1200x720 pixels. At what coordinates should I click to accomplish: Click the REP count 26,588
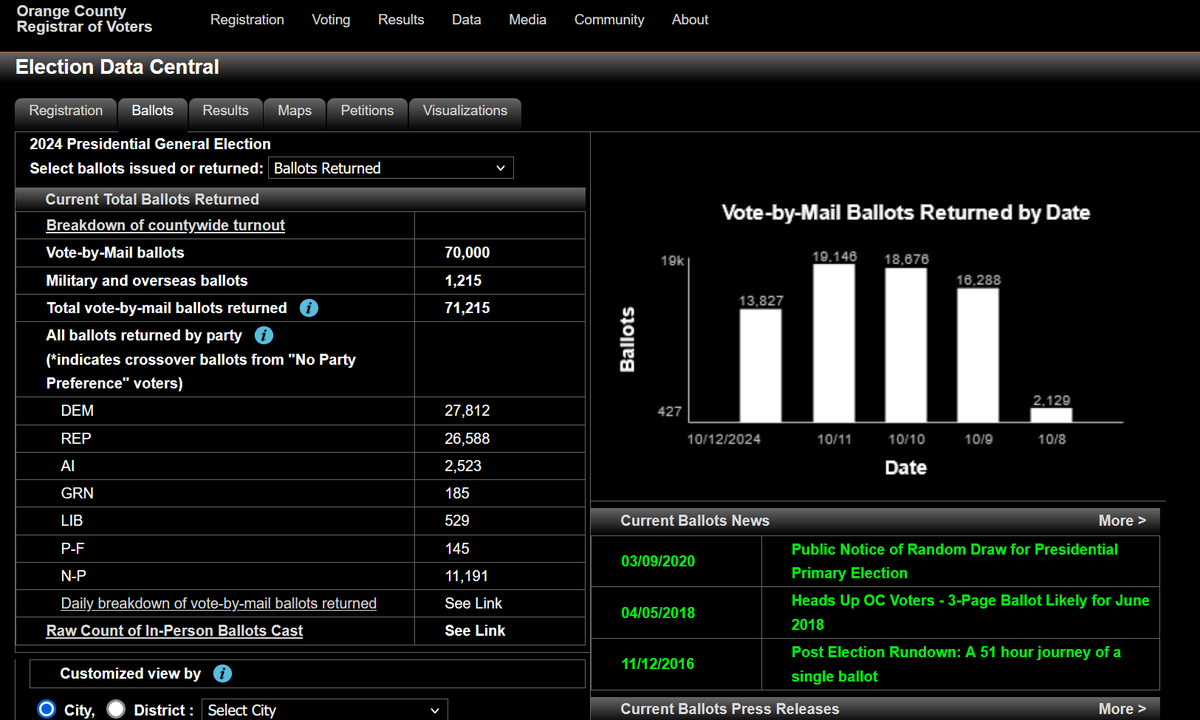point(467,439)
